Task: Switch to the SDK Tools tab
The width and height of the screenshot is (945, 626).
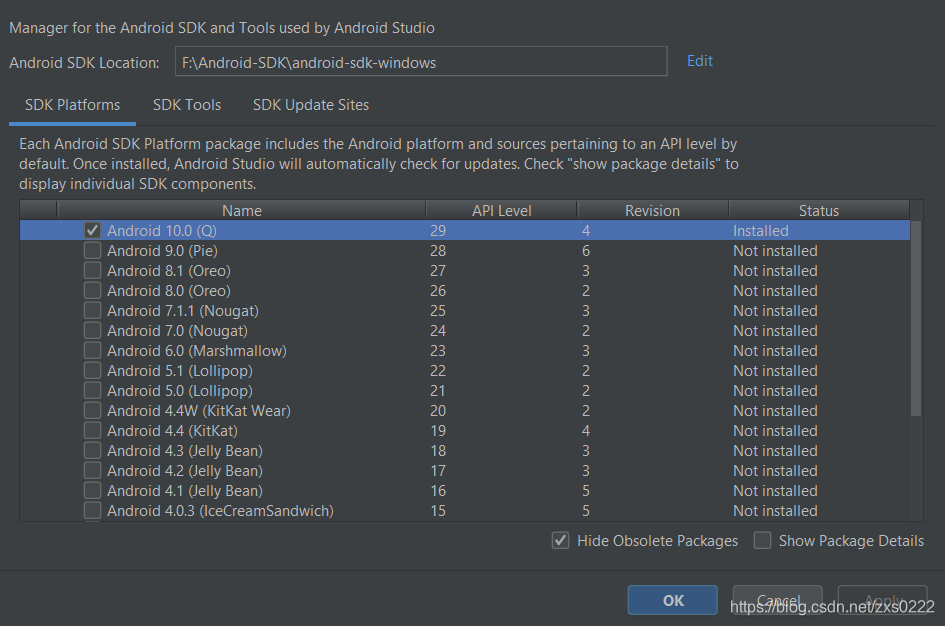Action: pos(186,104)
